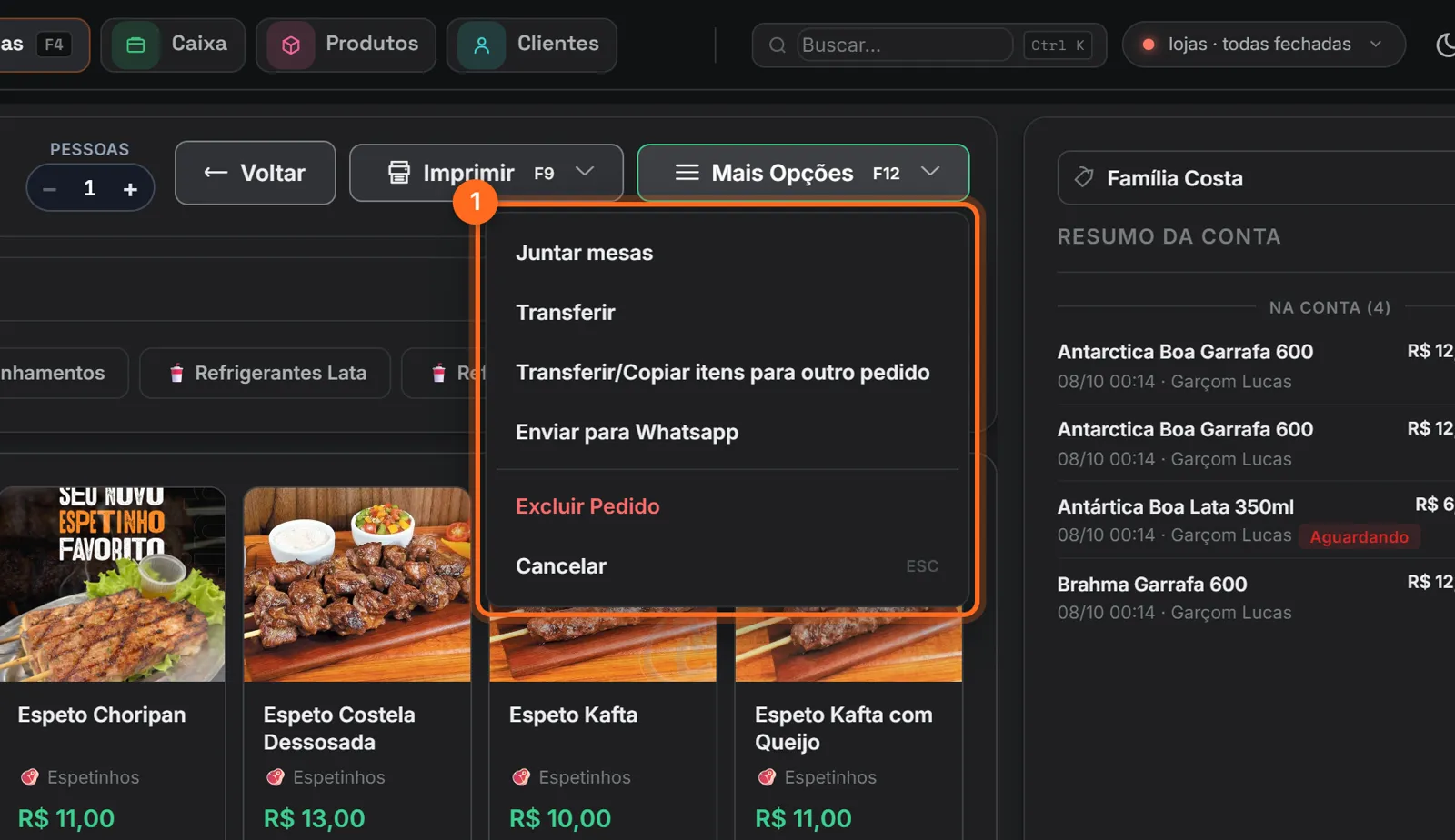
Task: Expand the Imprimir dropdown chevron
Action: 585,171
